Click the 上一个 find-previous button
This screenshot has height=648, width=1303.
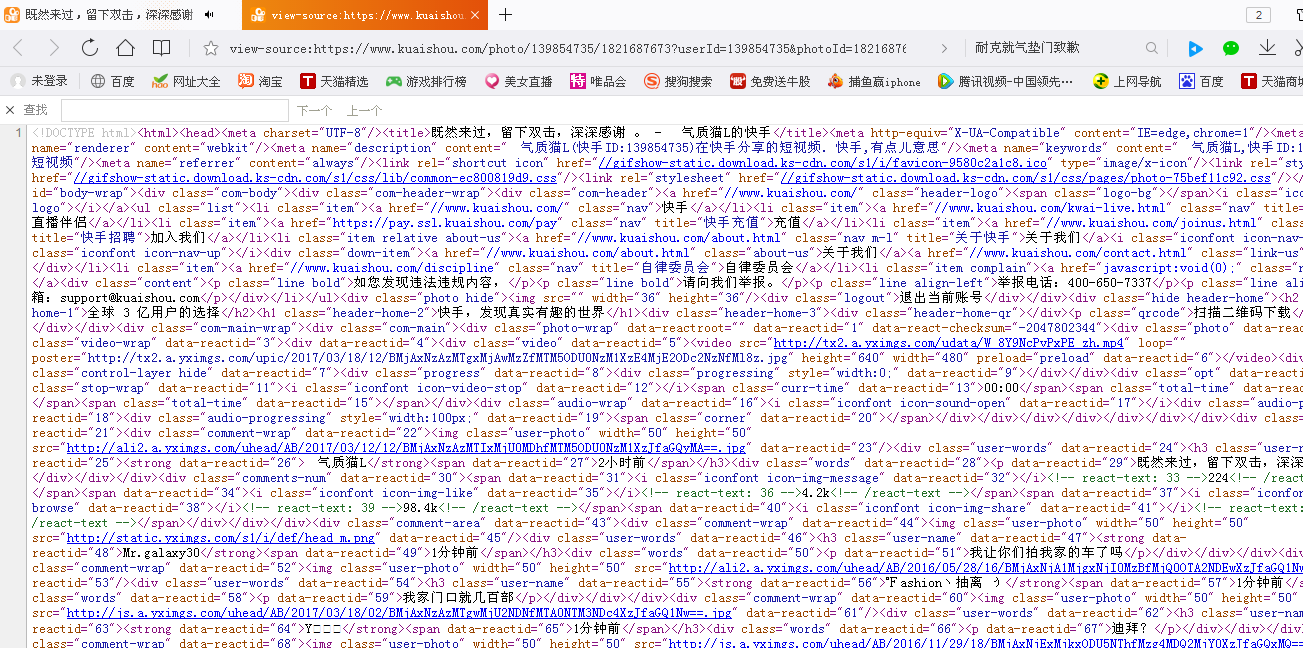(364, 110)
